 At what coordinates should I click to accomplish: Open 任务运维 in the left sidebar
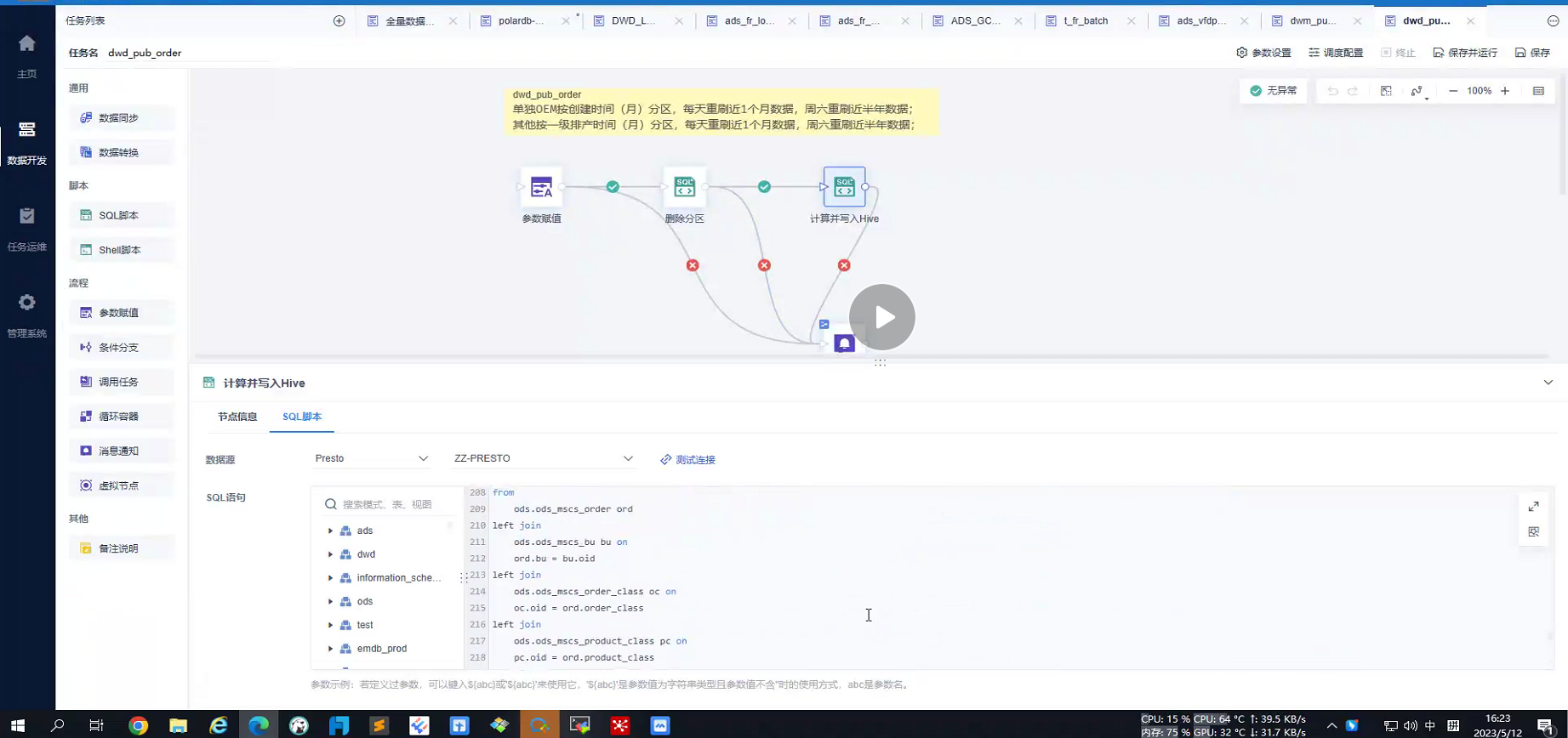point(27,228)
